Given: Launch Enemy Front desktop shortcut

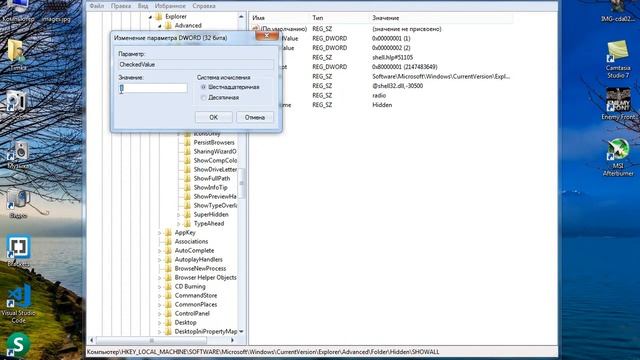Looking at the screenshot, I should (618, 100).
